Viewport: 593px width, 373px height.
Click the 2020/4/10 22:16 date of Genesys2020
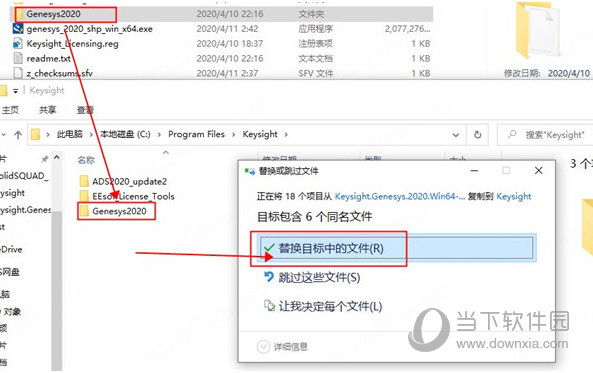tap(230, 14)
